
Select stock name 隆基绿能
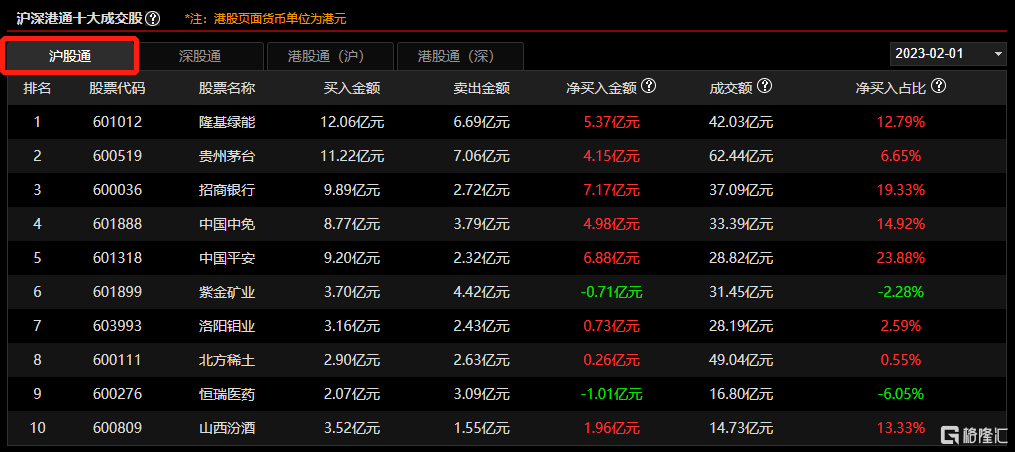click(x=227, y=122)
